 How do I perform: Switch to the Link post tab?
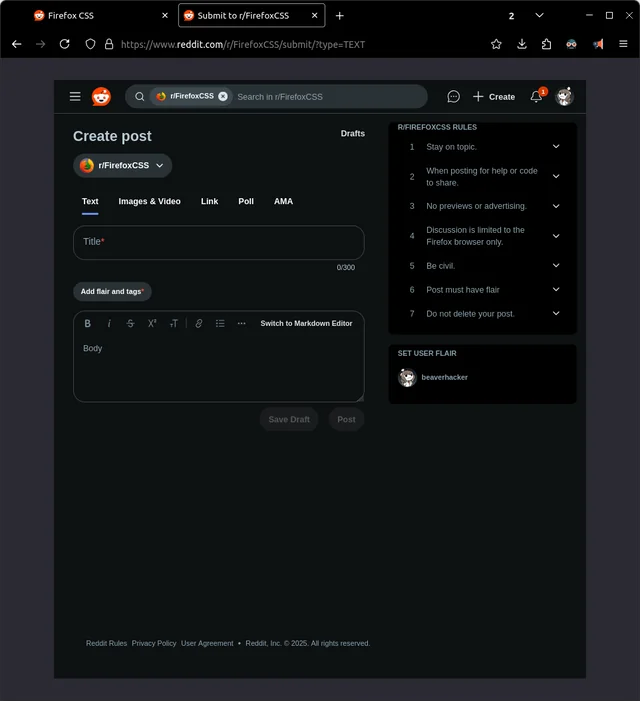209,202
